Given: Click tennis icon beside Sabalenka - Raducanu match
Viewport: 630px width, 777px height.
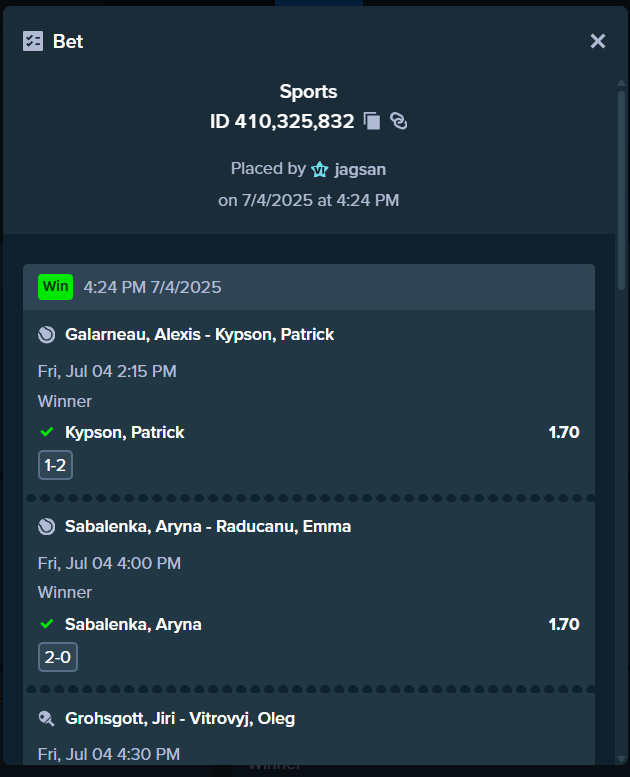Looking at the screenshot, I should point(47,526).
